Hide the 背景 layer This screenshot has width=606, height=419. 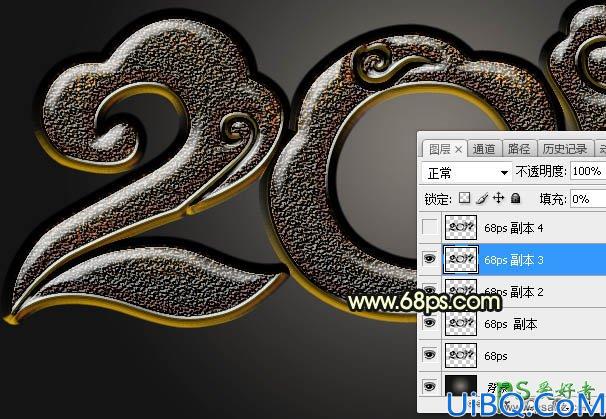point(429,386)
